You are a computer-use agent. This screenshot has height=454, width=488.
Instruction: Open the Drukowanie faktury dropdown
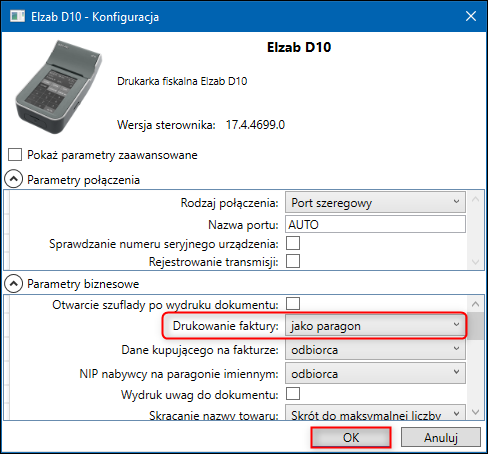[x=375, y=325]
